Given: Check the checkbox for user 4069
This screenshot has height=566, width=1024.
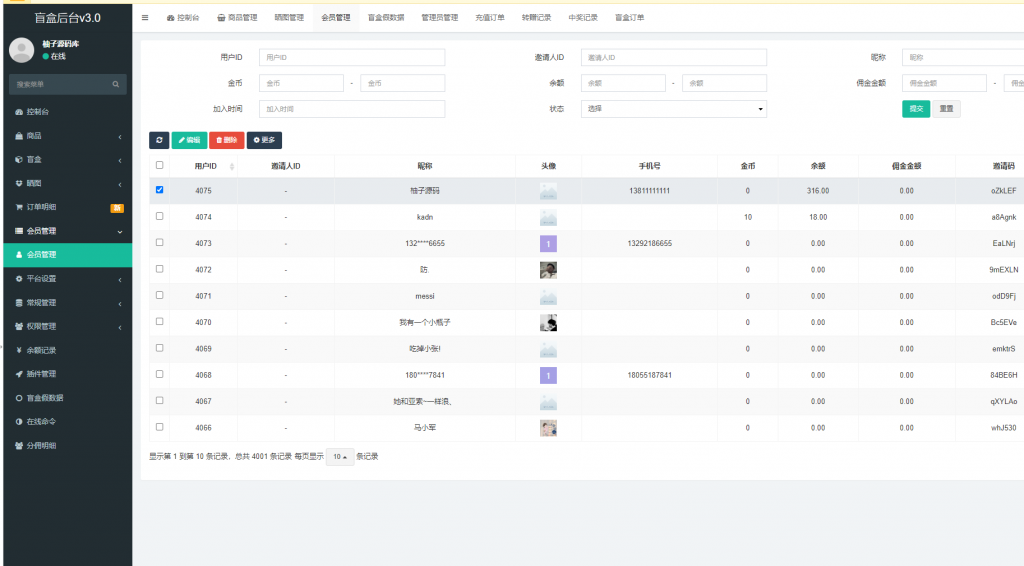Looking at the screenshot, I should [159, 348].
